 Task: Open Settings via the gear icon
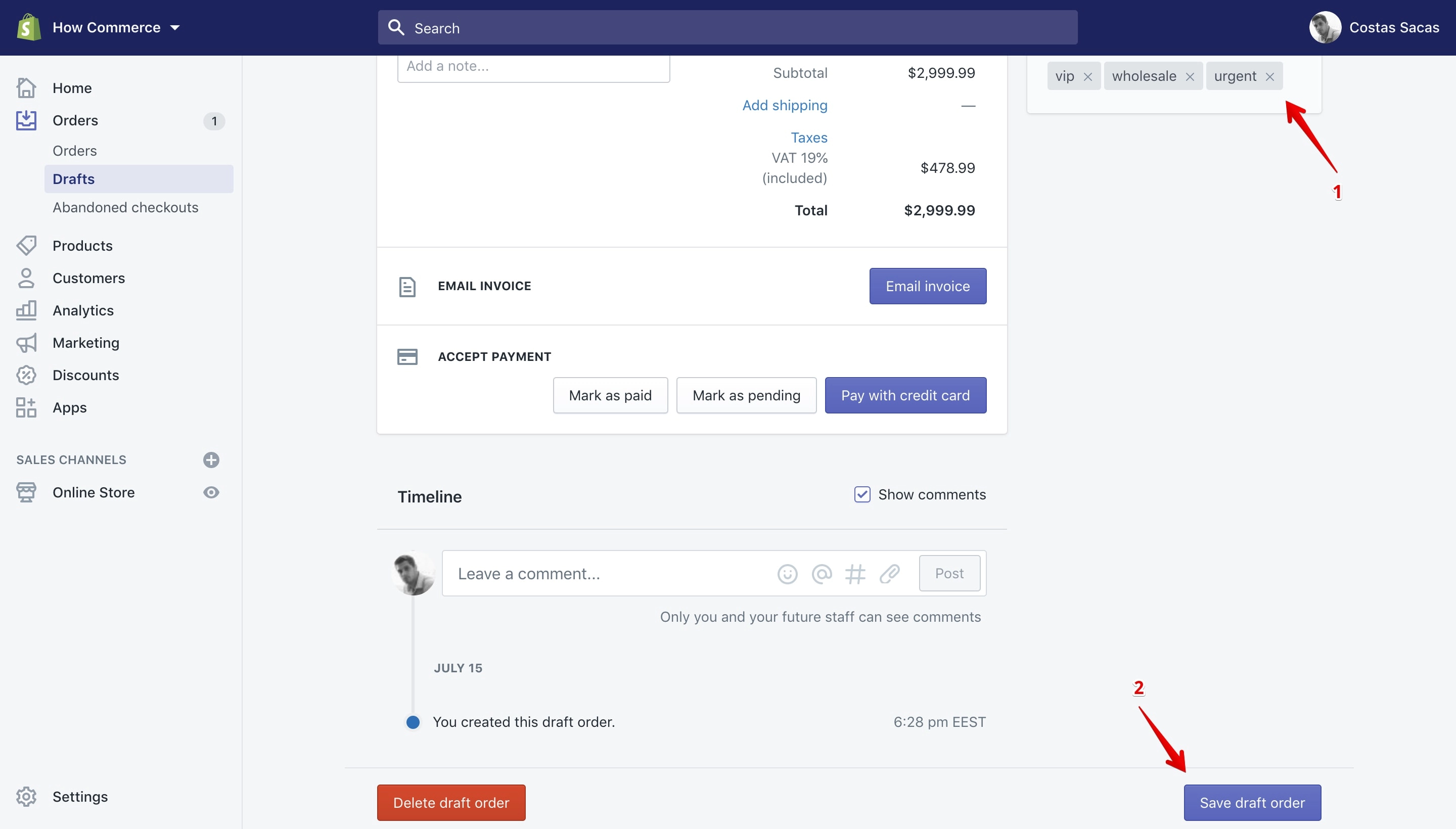pos(26,797)
